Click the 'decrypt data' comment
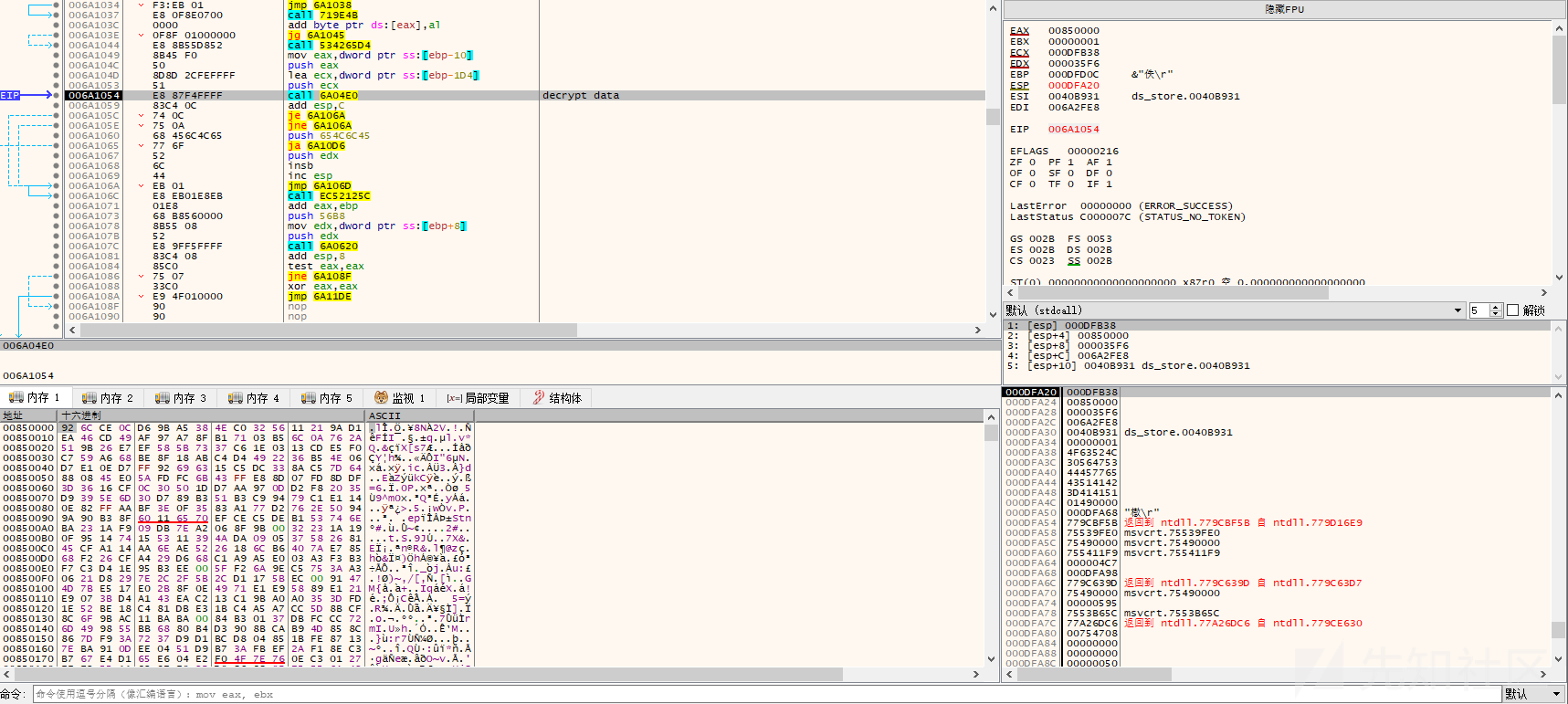This screenshot has height=704, width=1568. click(581, 95)
